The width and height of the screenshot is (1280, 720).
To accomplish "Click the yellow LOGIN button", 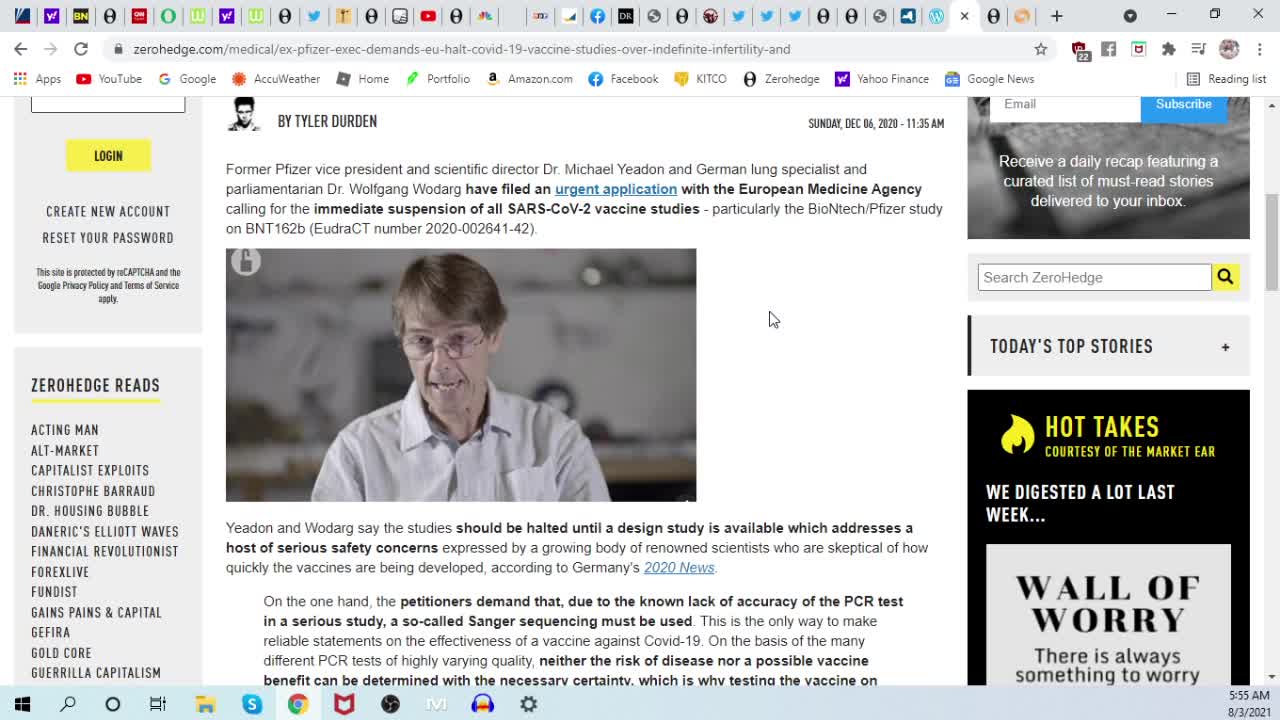I will (x=108, y=155).
